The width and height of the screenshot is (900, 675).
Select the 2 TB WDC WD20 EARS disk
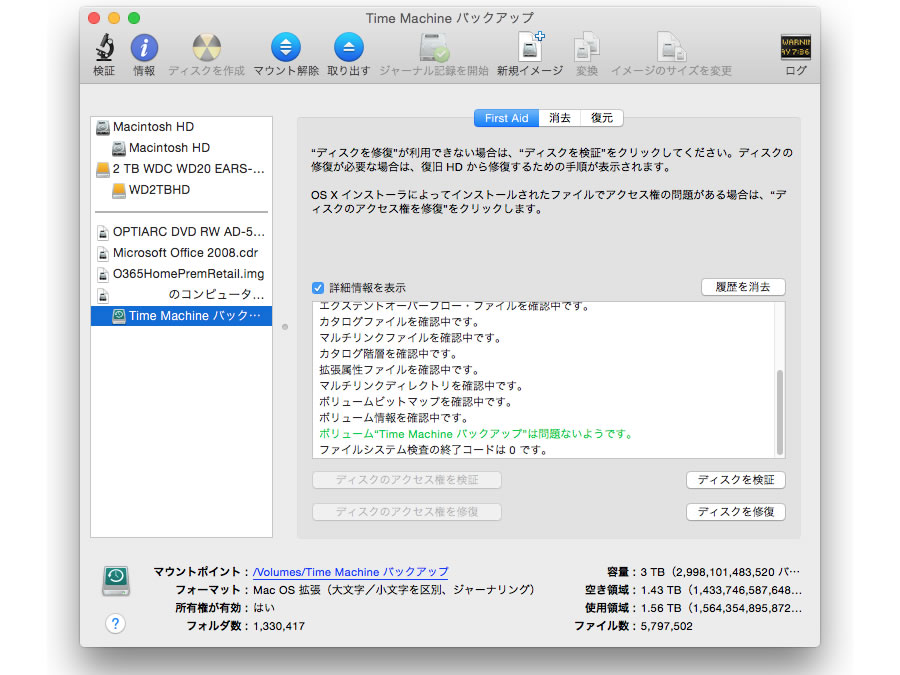click(x=181, y=169)
